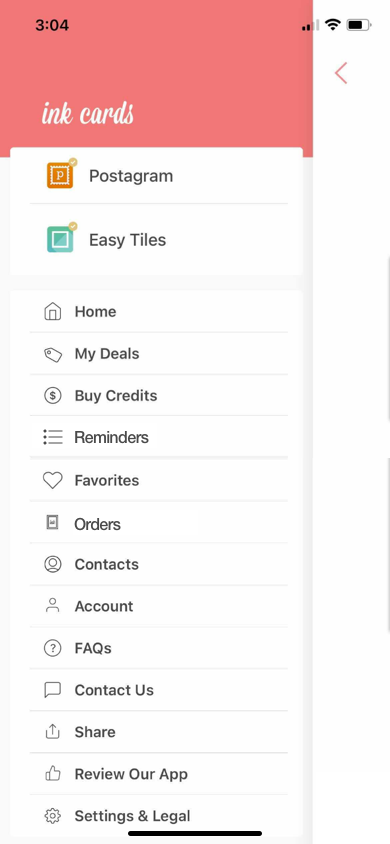The image size is (390, 844).
Task: Open the Account menu item
Action: [x=159, y=606]
